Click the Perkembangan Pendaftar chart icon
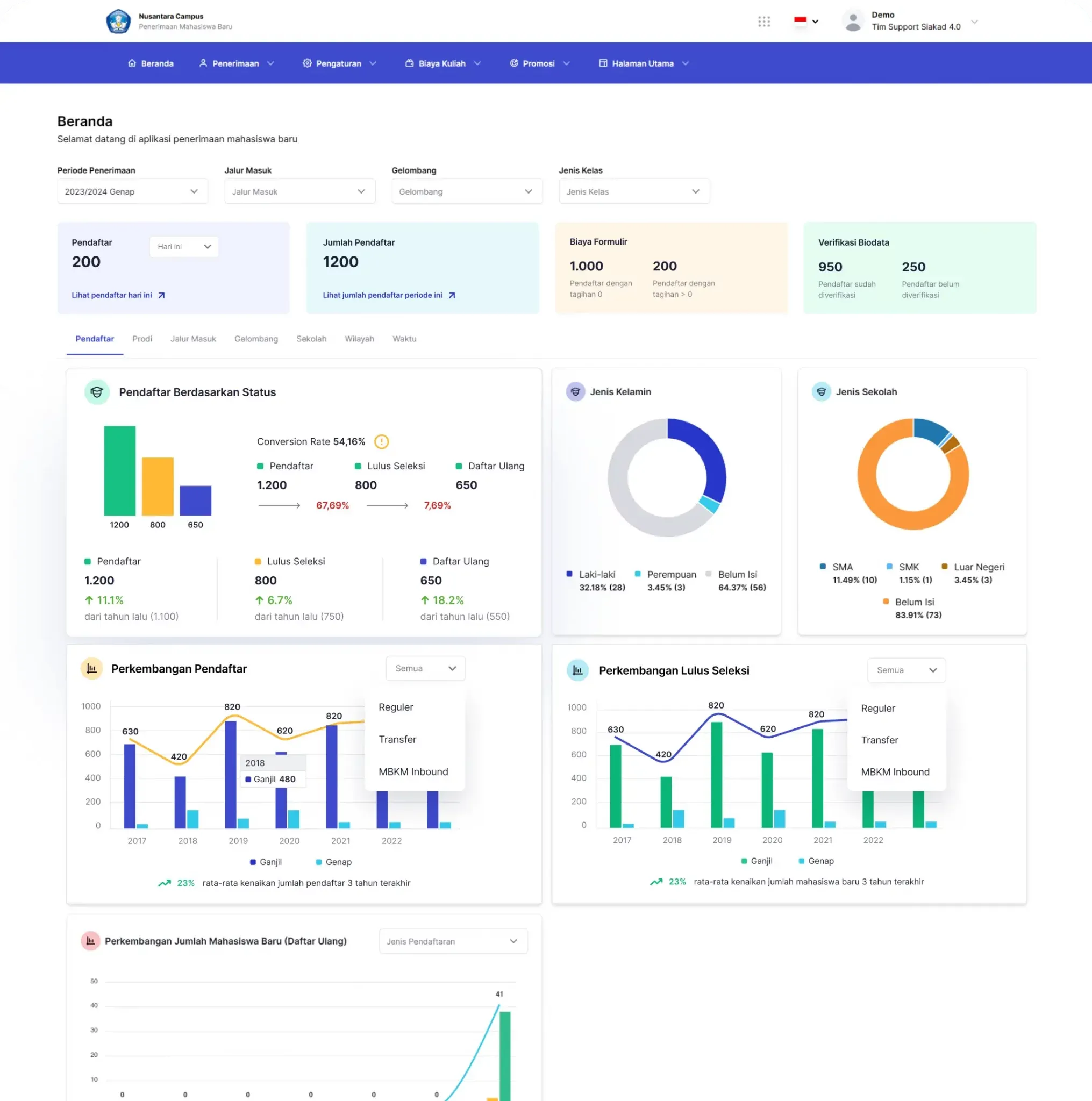Screen dimensions: 1092x1101 pos(92,668)
